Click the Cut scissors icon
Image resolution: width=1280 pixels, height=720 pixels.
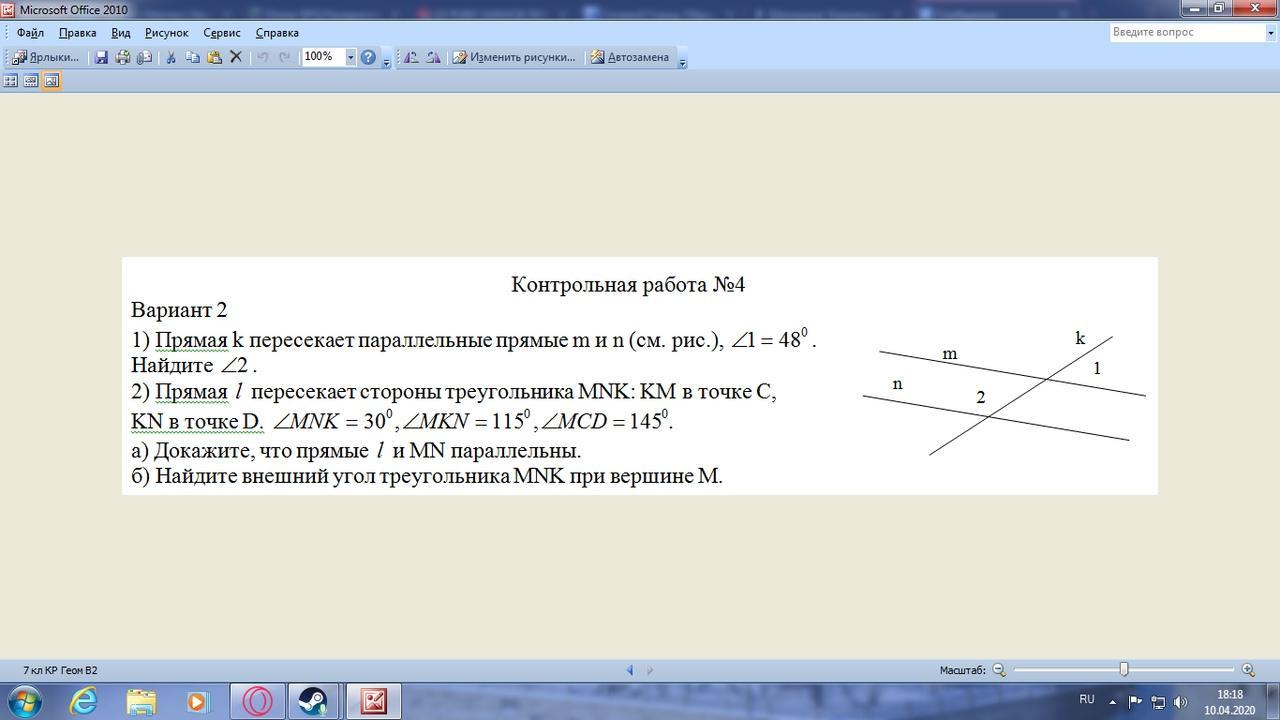click(171, 57)
